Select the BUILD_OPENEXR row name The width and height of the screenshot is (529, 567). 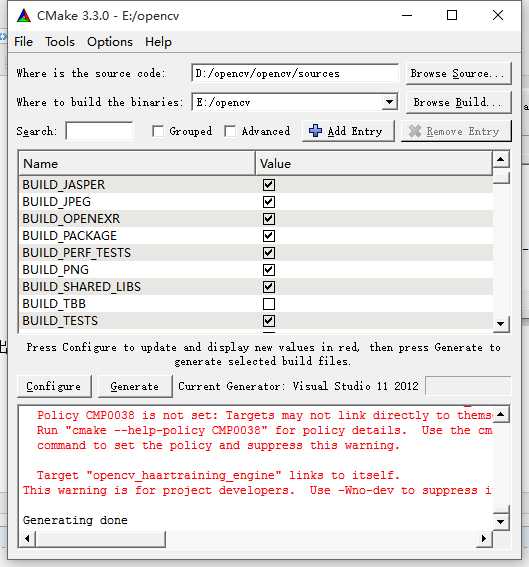click(x=71, y=219)
